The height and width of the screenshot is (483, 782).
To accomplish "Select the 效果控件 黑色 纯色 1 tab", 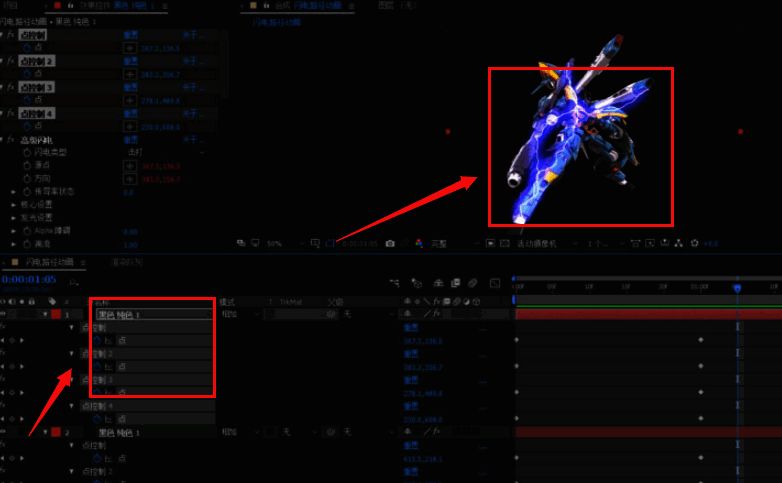I will [116, 5].
